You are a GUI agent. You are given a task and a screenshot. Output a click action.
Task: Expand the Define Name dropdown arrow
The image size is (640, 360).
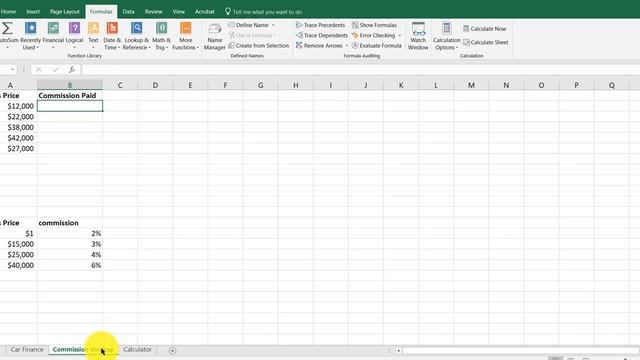(x=273, y=25)
